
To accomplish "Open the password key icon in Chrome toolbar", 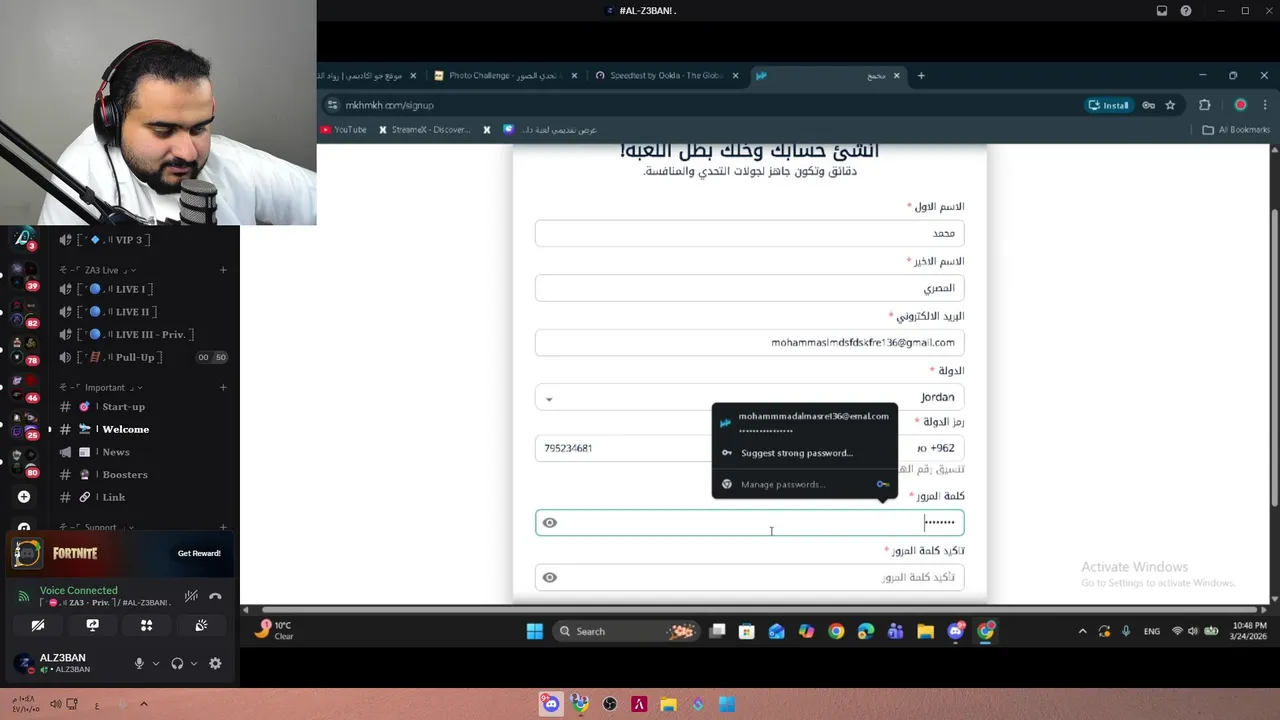I will click(x=1148, y=105).
